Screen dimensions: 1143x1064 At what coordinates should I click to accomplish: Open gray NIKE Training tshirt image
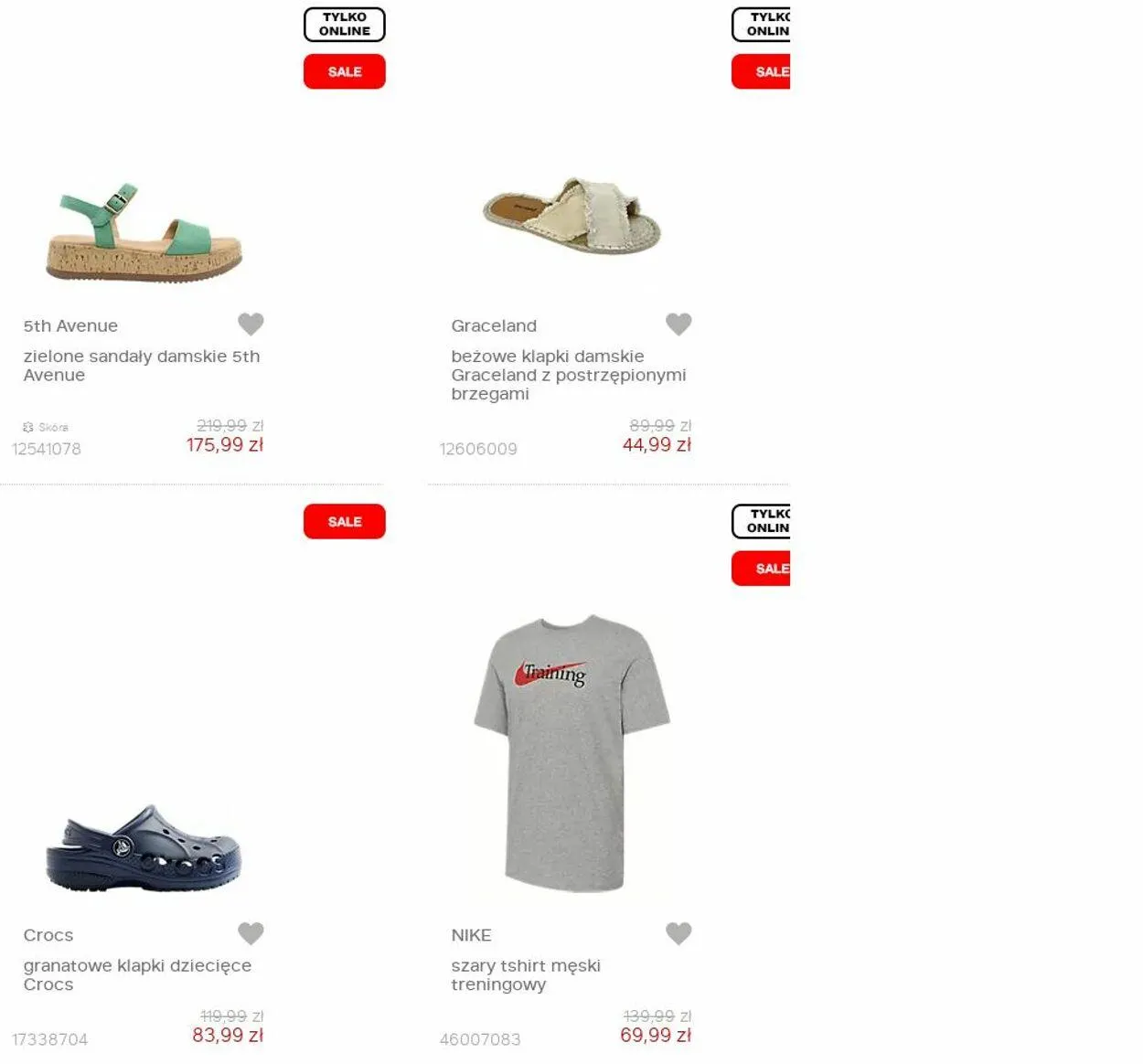[x=572, y=753]
